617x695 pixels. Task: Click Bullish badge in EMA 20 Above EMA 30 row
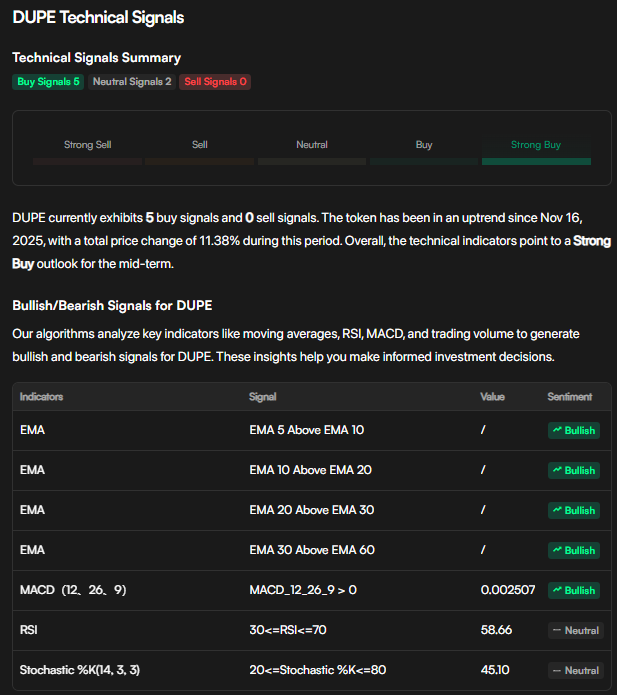point(574,510)
